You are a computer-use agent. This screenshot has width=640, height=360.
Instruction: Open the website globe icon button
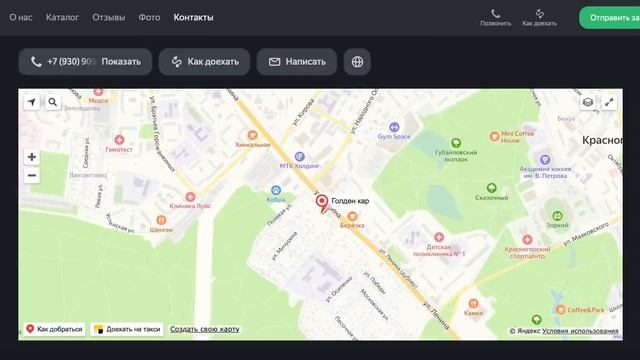357,62
